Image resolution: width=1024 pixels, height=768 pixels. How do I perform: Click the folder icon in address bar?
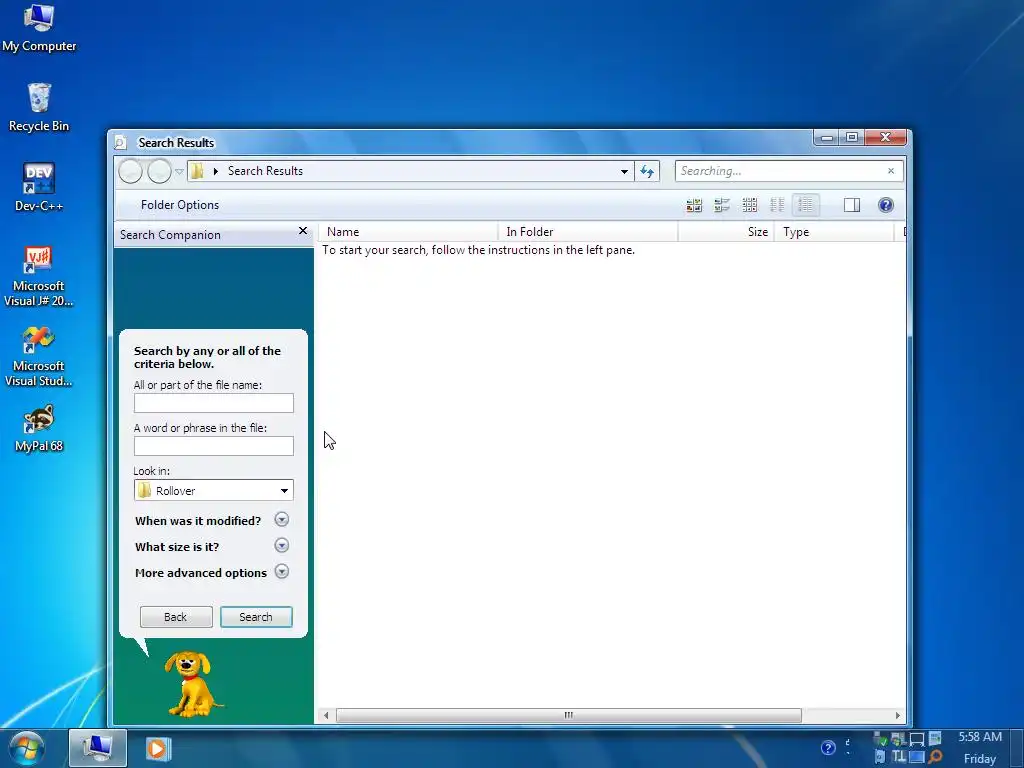point(197,171)
